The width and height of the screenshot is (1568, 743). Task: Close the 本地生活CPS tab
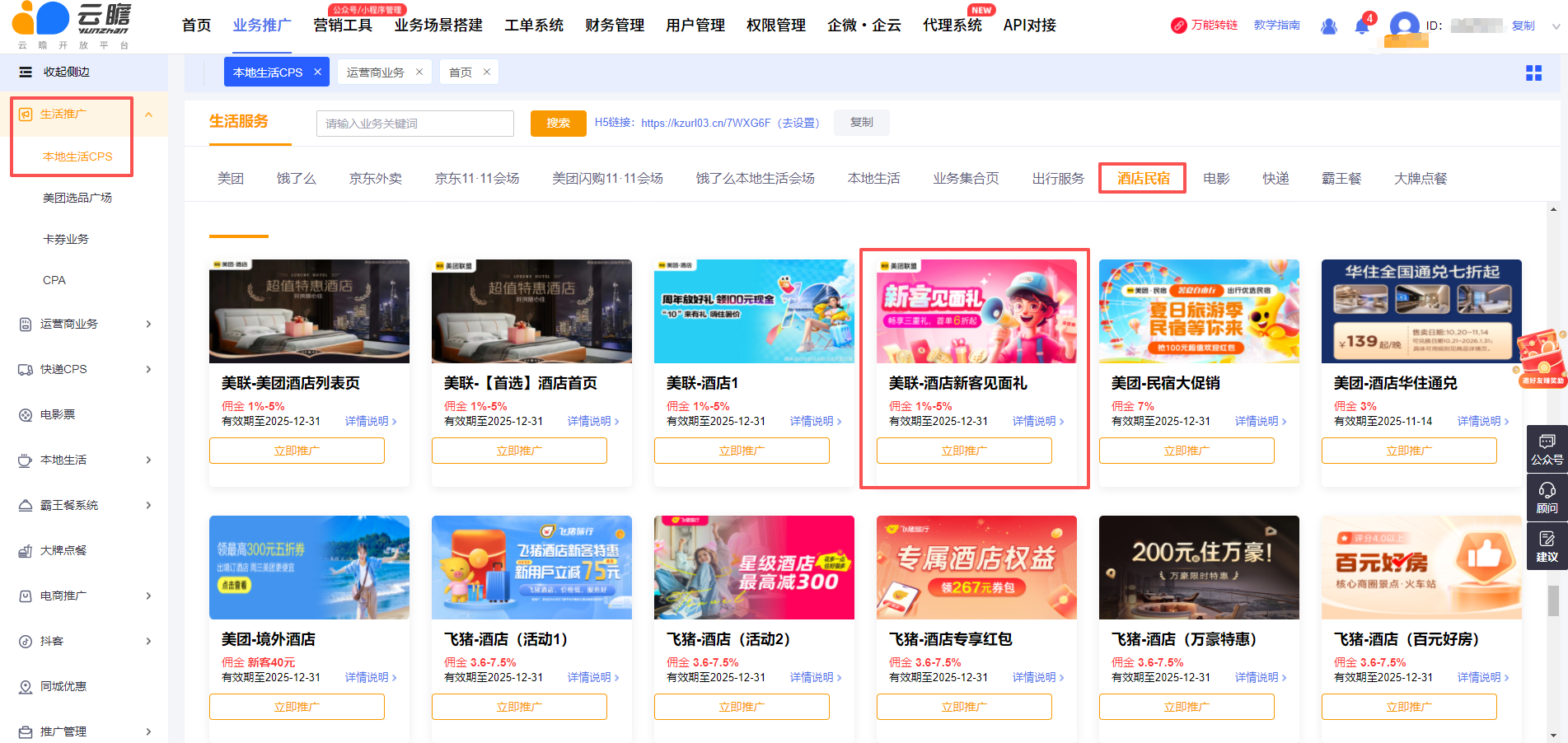pyautogui.click(x=318, y=72)
